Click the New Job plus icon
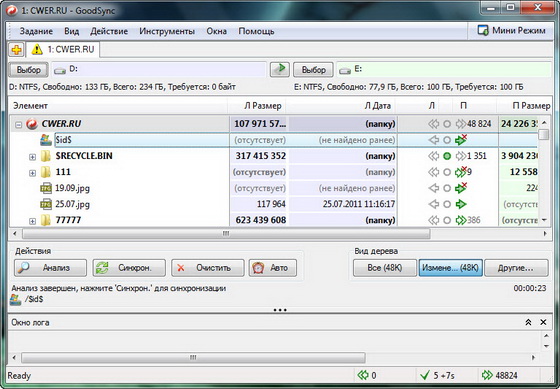The image size is (560, 389). [16, 50]
